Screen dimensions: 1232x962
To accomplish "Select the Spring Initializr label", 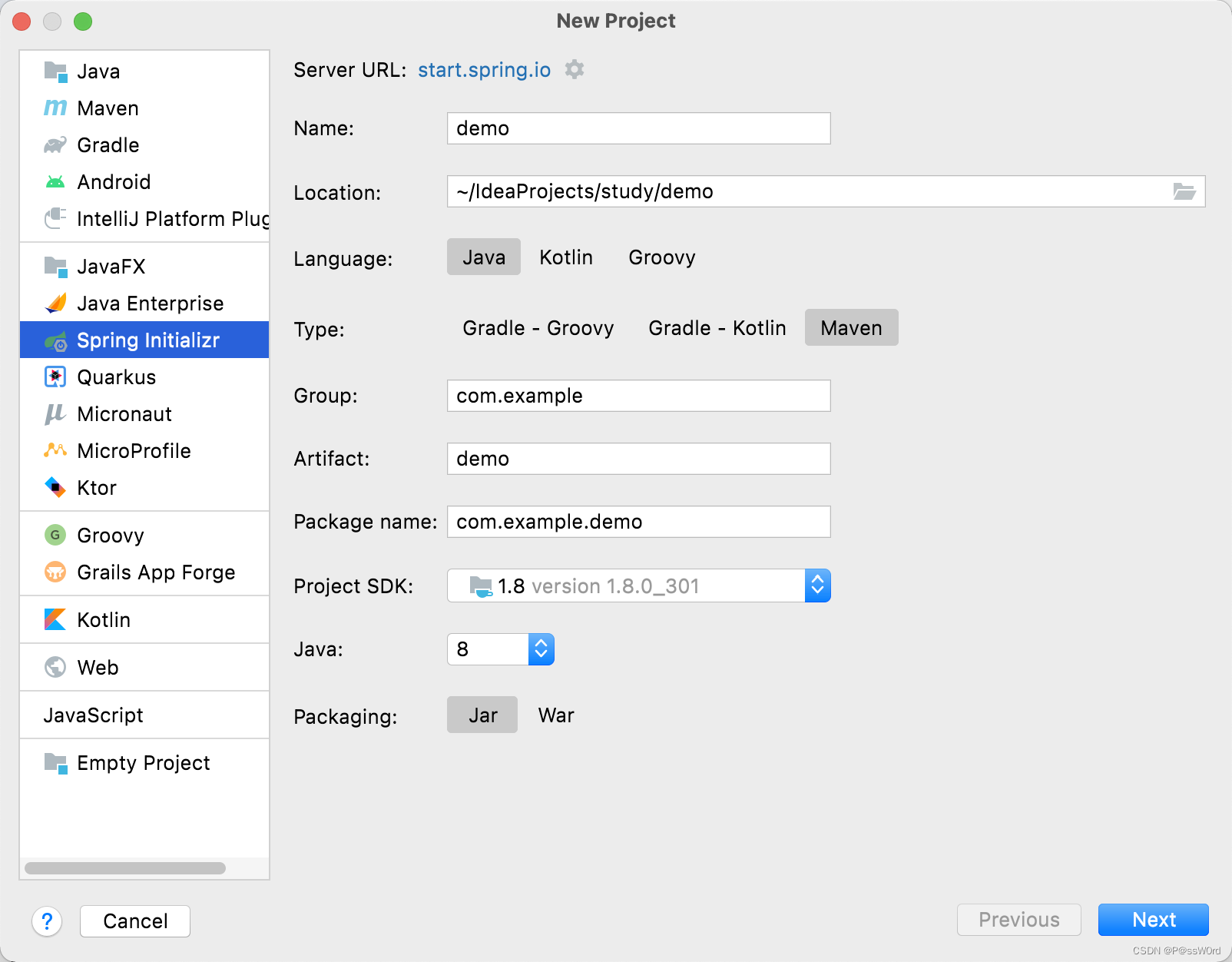I will pyautogui.click(x=148, y=340).
